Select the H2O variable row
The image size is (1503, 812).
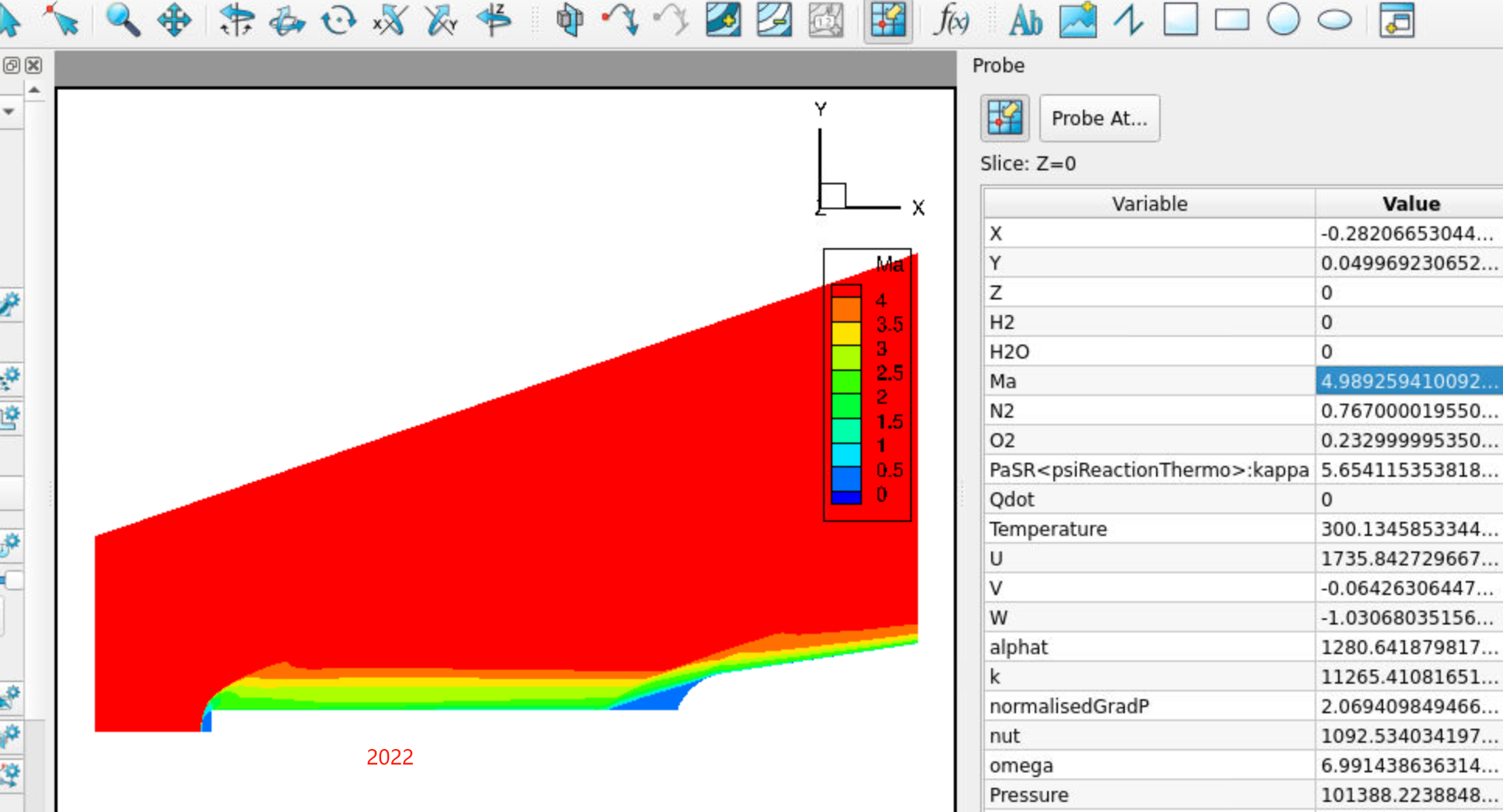1243,352
